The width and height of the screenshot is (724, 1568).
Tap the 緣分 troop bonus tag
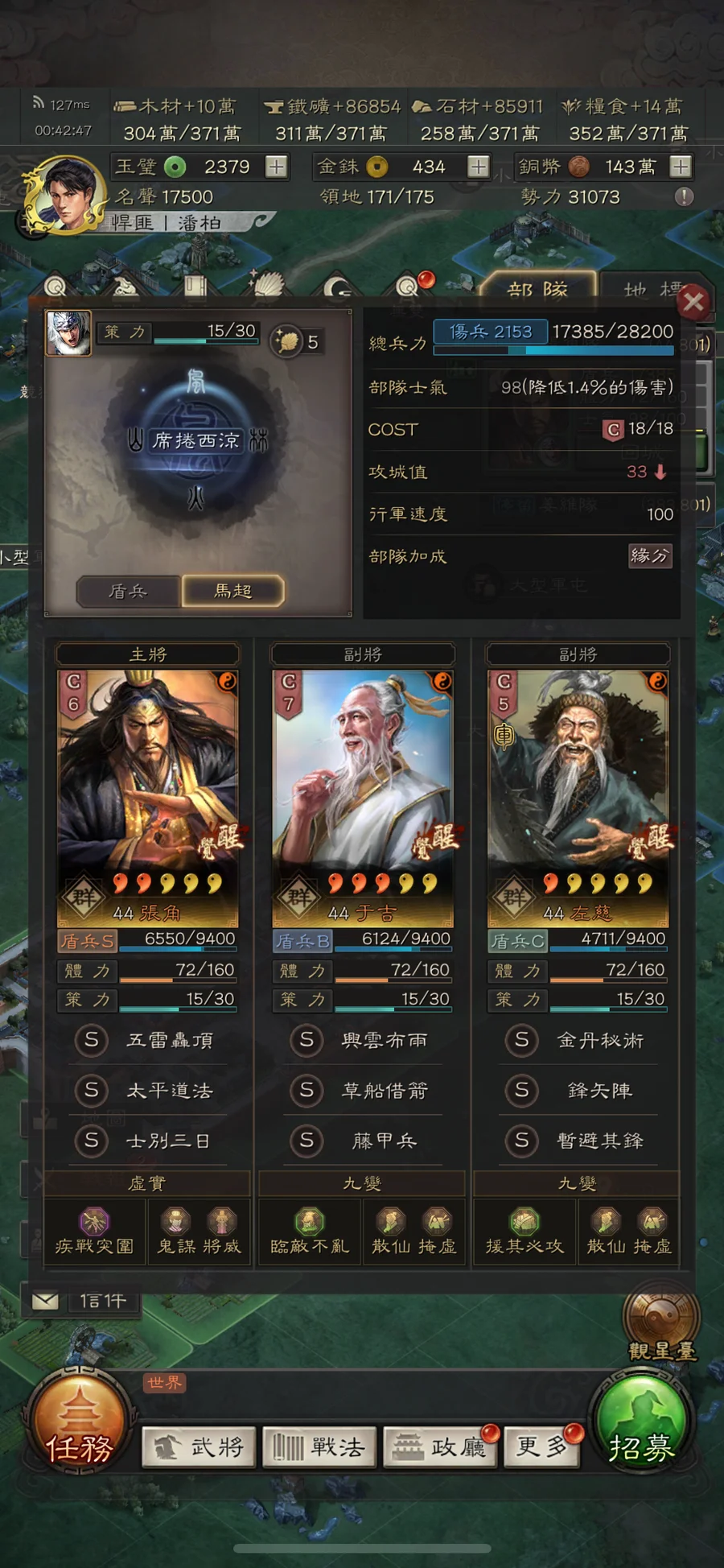(650, 555)
